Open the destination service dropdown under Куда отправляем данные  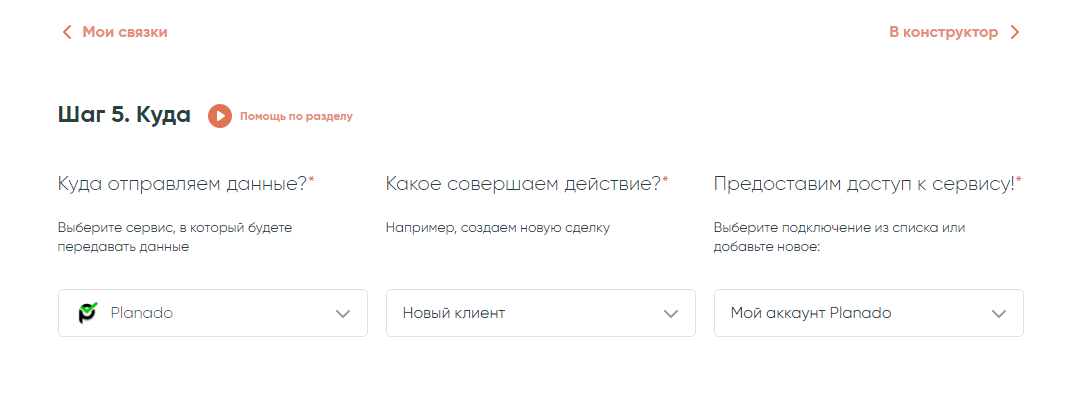click(x=212, y=313)
